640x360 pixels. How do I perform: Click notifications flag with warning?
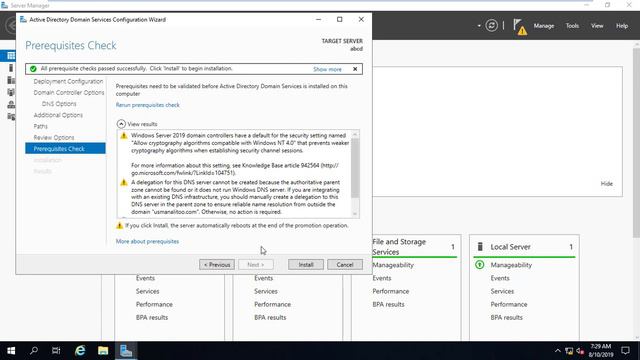[520, 27]
